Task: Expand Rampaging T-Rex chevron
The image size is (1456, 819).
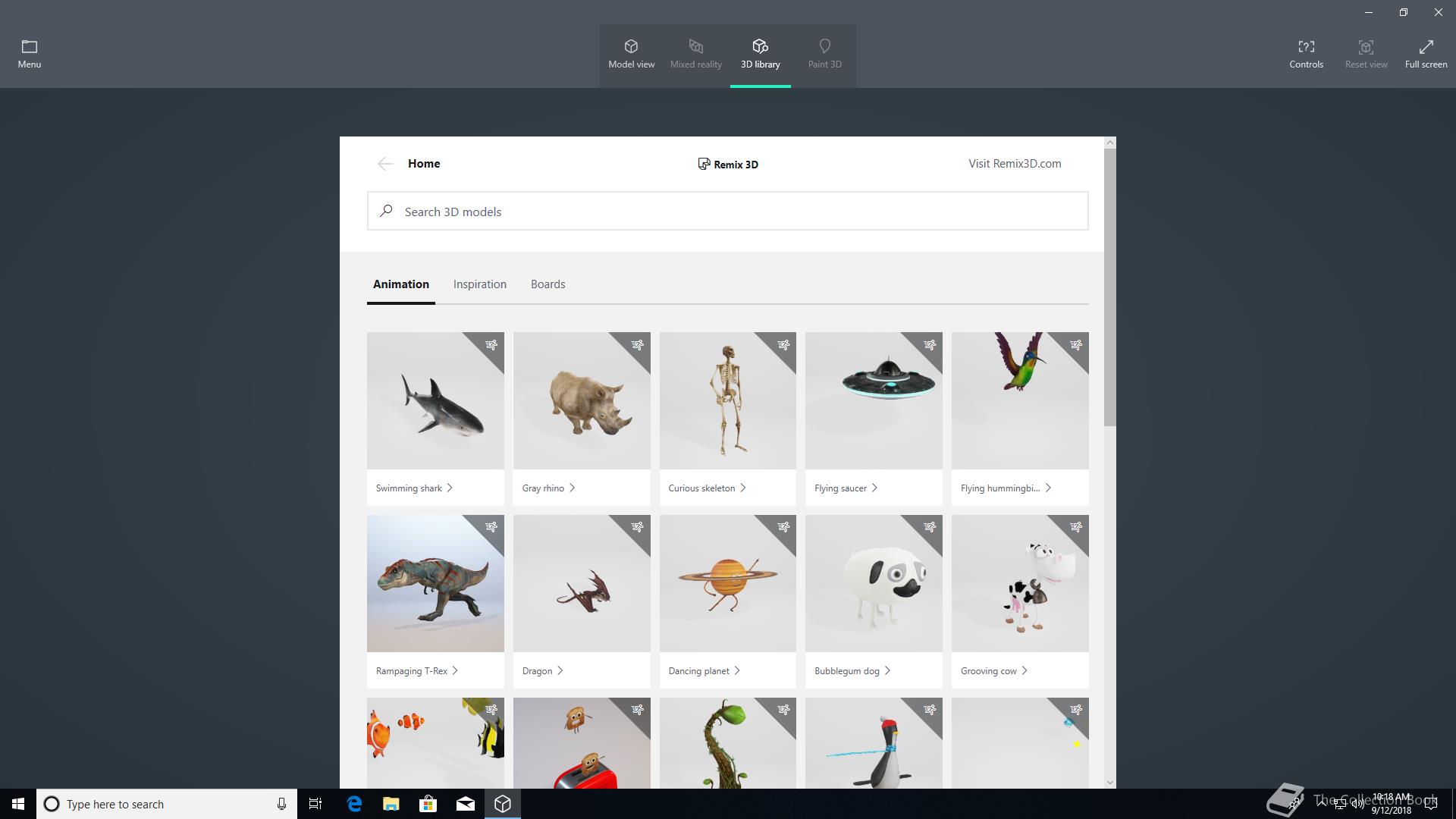Action: pos(455,670)
